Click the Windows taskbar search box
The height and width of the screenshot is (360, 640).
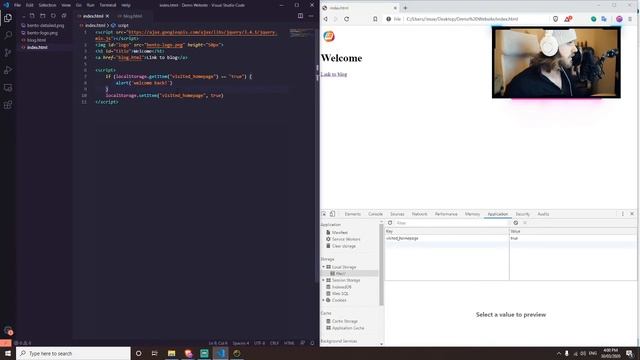tap(73, 353)
